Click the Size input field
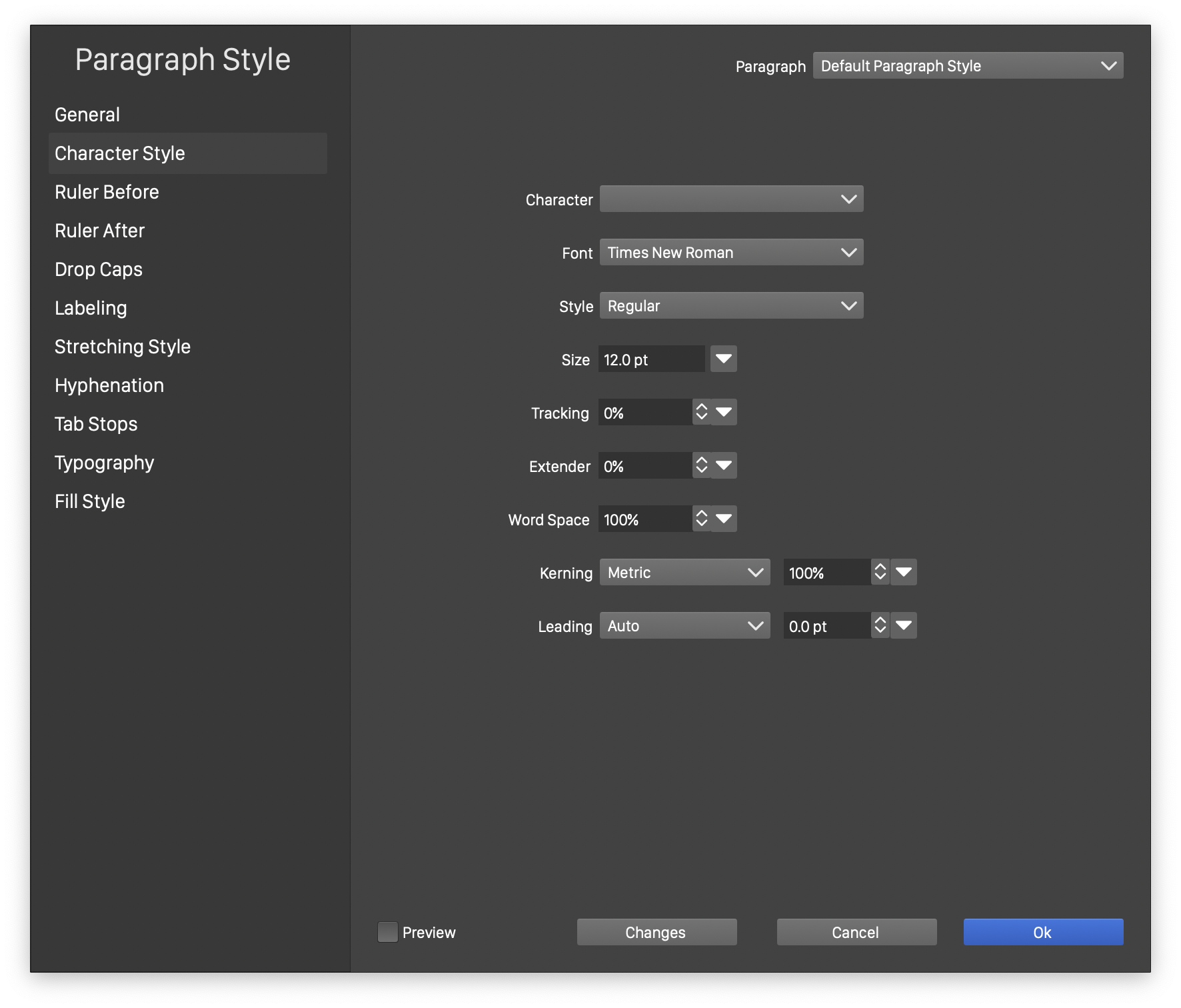1181x1008 pixels. pos(651,359)
